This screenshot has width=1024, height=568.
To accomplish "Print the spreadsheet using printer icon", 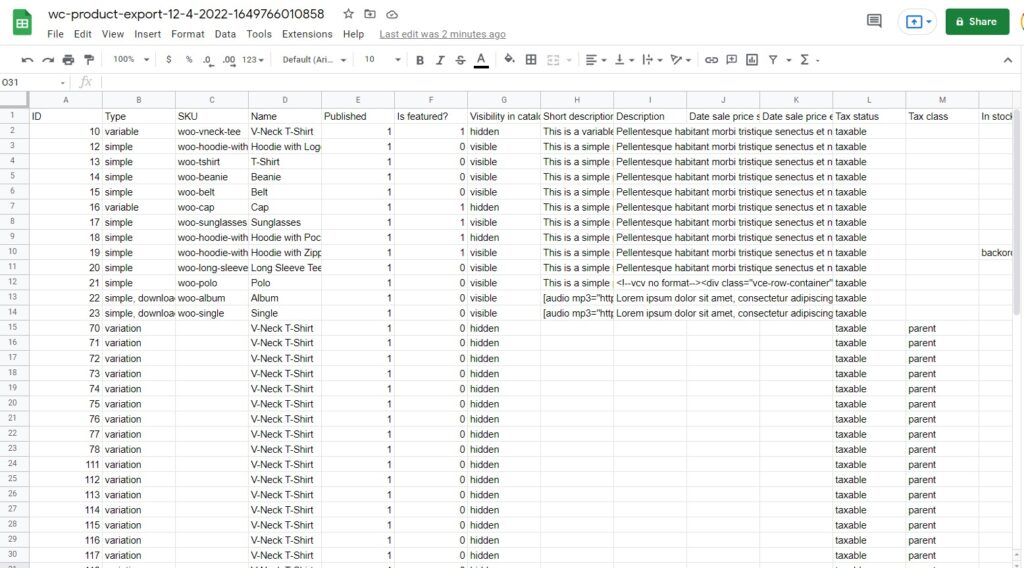I will 69,60.
